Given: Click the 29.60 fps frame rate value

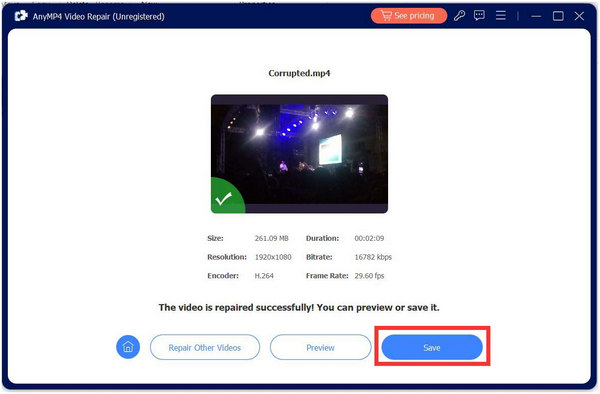Looking at the screenshot, I should [369, 276].
